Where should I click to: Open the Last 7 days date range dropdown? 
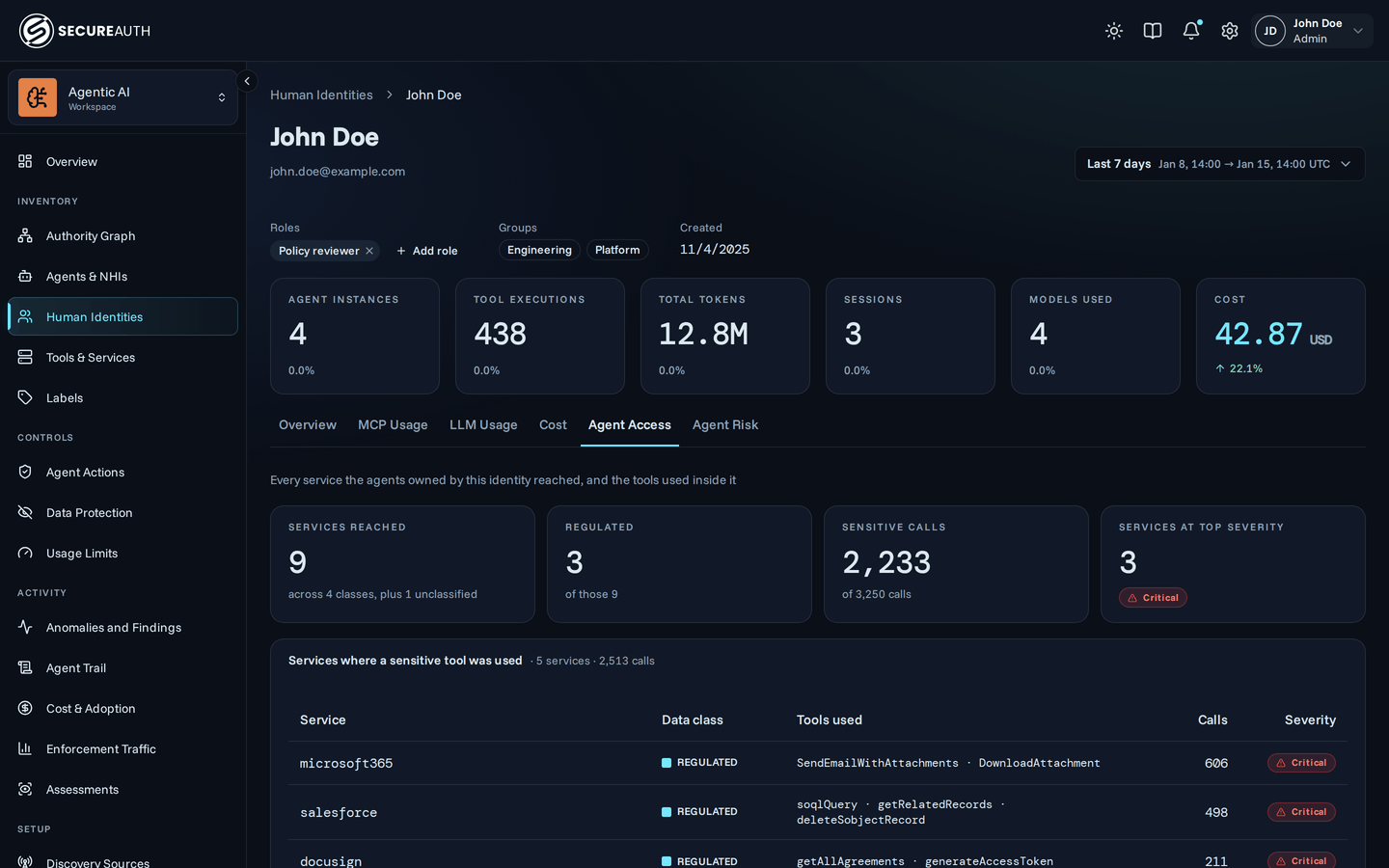1220,164
